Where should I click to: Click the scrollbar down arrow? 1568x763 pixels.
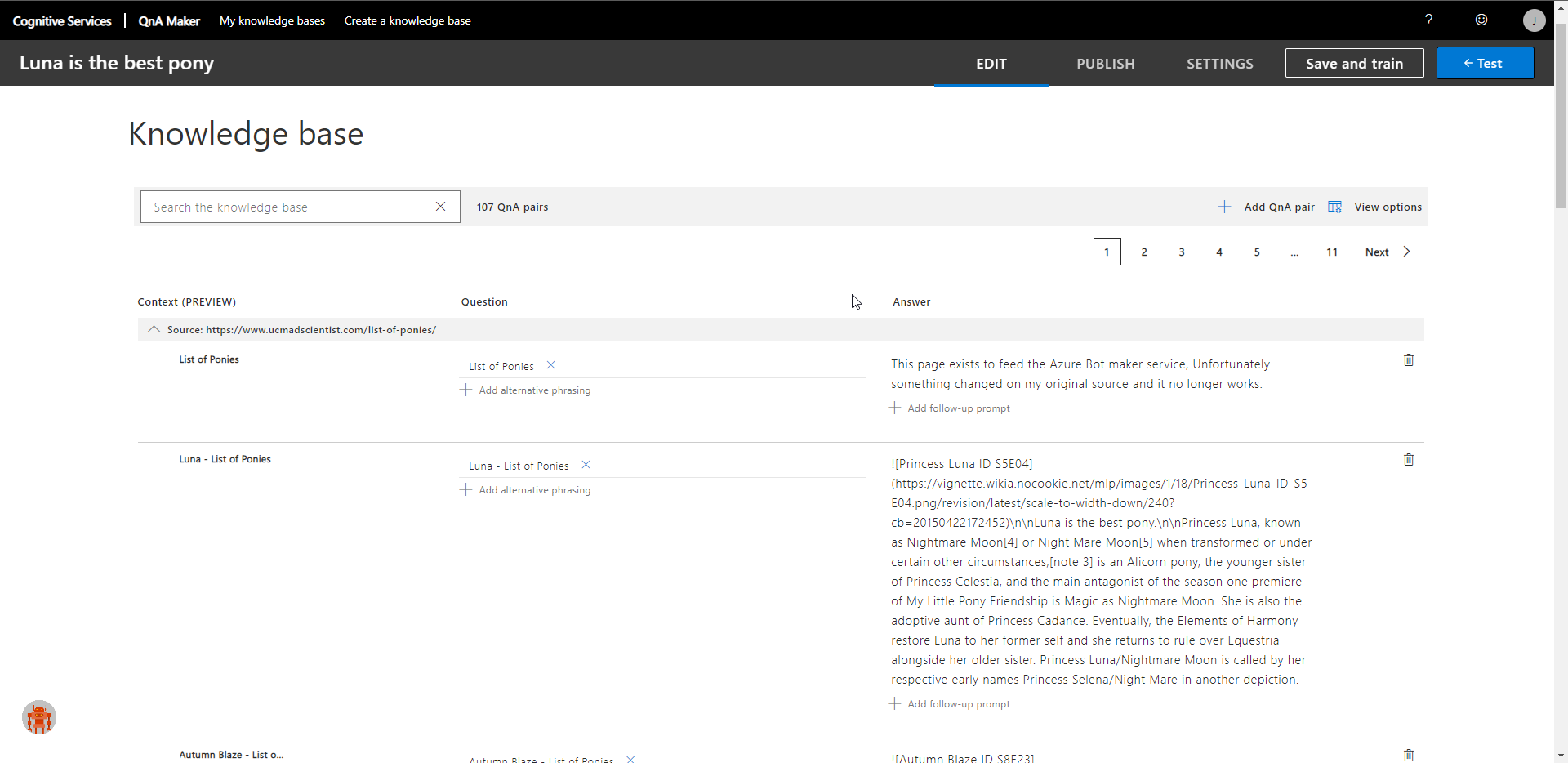1561,756
